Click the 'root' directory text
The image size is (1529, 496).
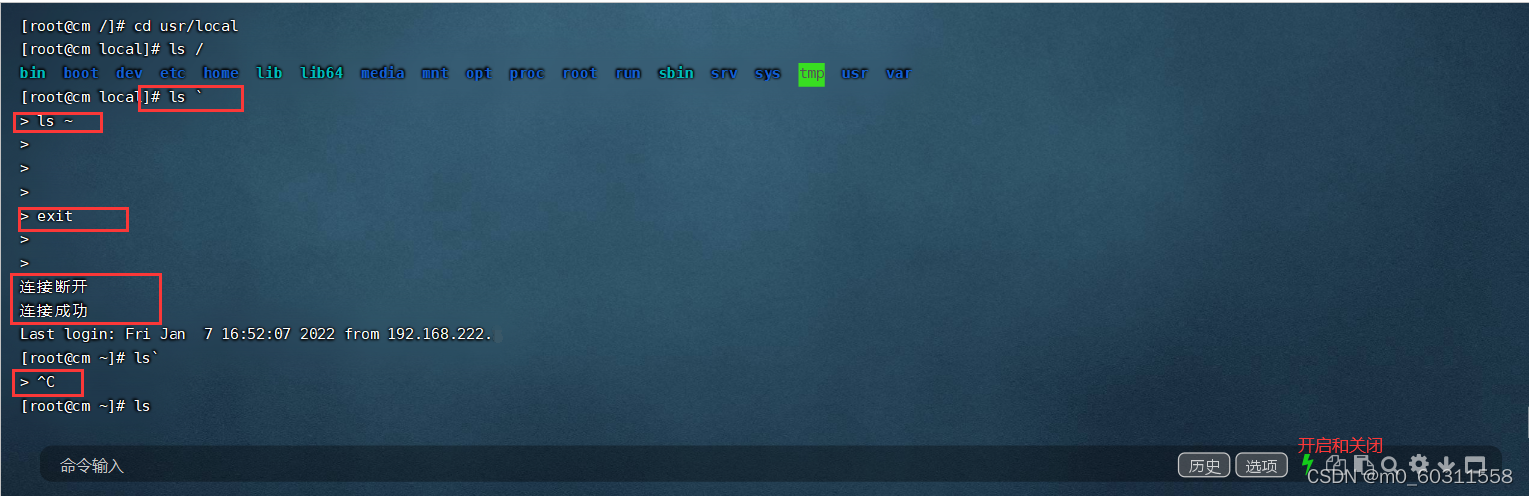click(x=580, y=73)
